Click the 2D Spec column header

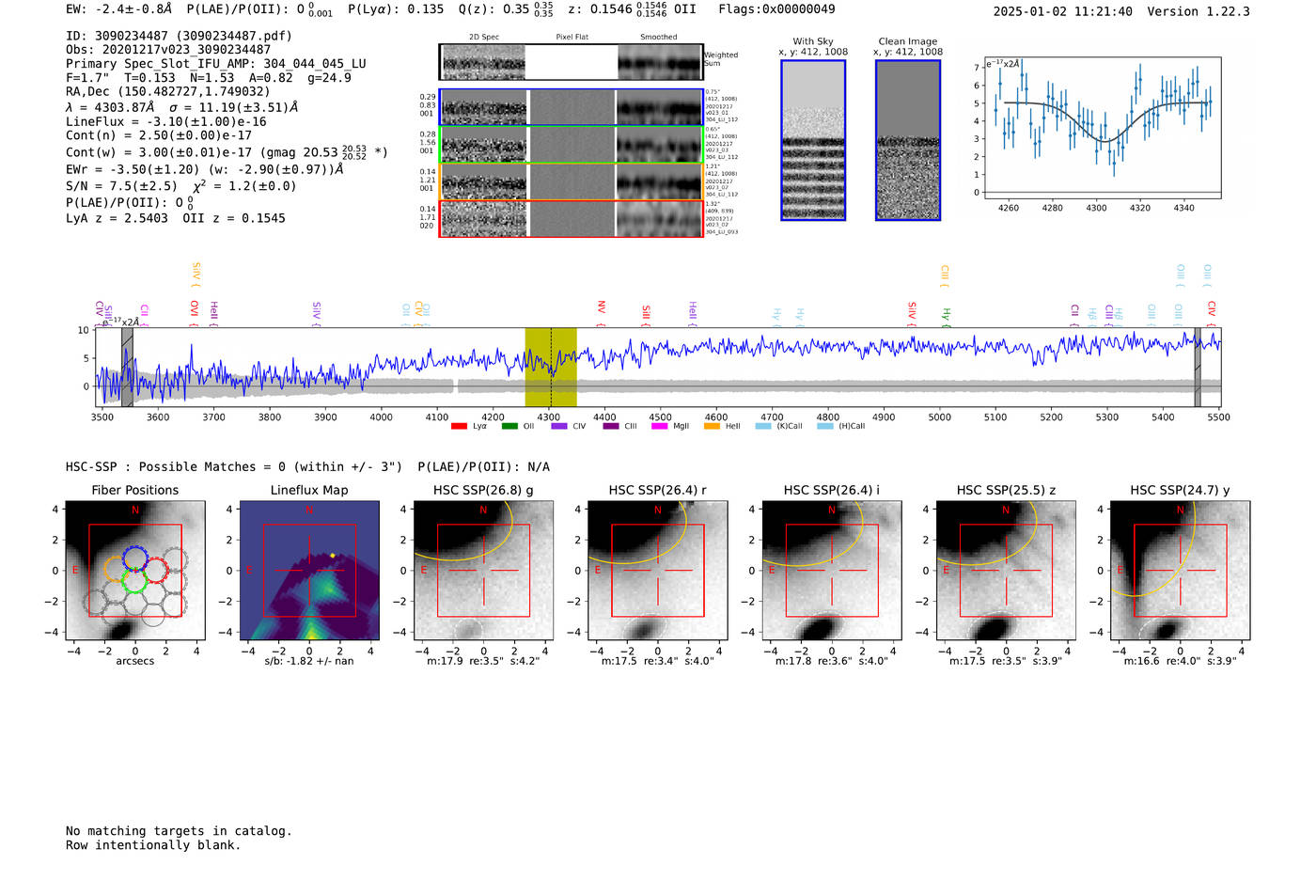point(484,37)
